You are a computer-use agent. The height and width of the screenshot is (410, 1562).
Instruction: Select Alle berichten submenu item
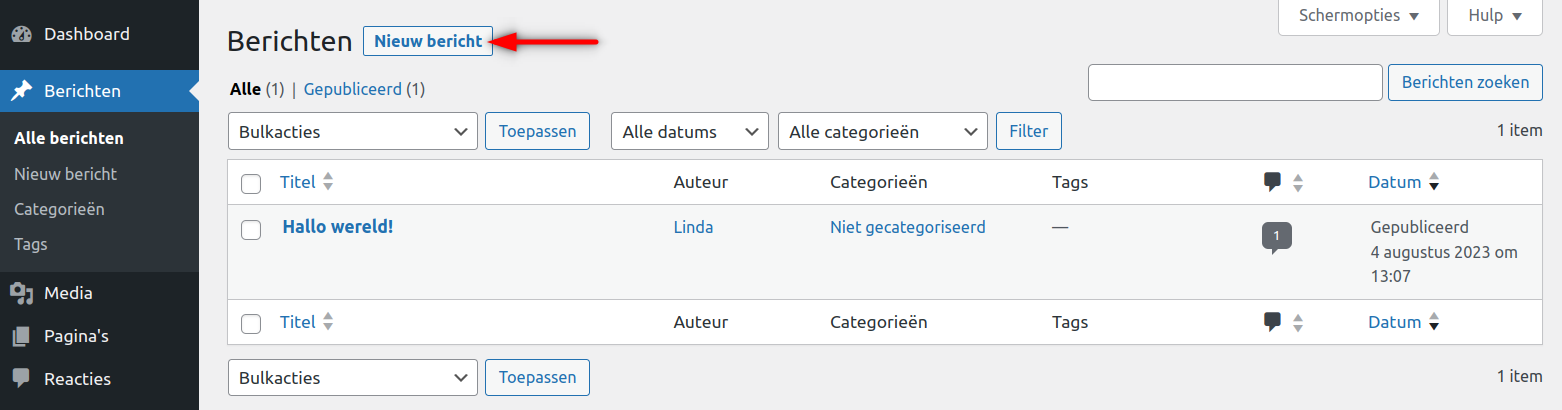[69, 138]
